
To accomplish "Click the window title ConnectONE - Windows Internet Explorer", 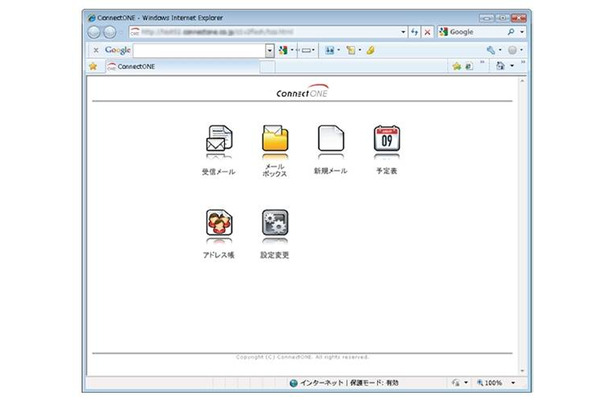I will pos(160,18).
